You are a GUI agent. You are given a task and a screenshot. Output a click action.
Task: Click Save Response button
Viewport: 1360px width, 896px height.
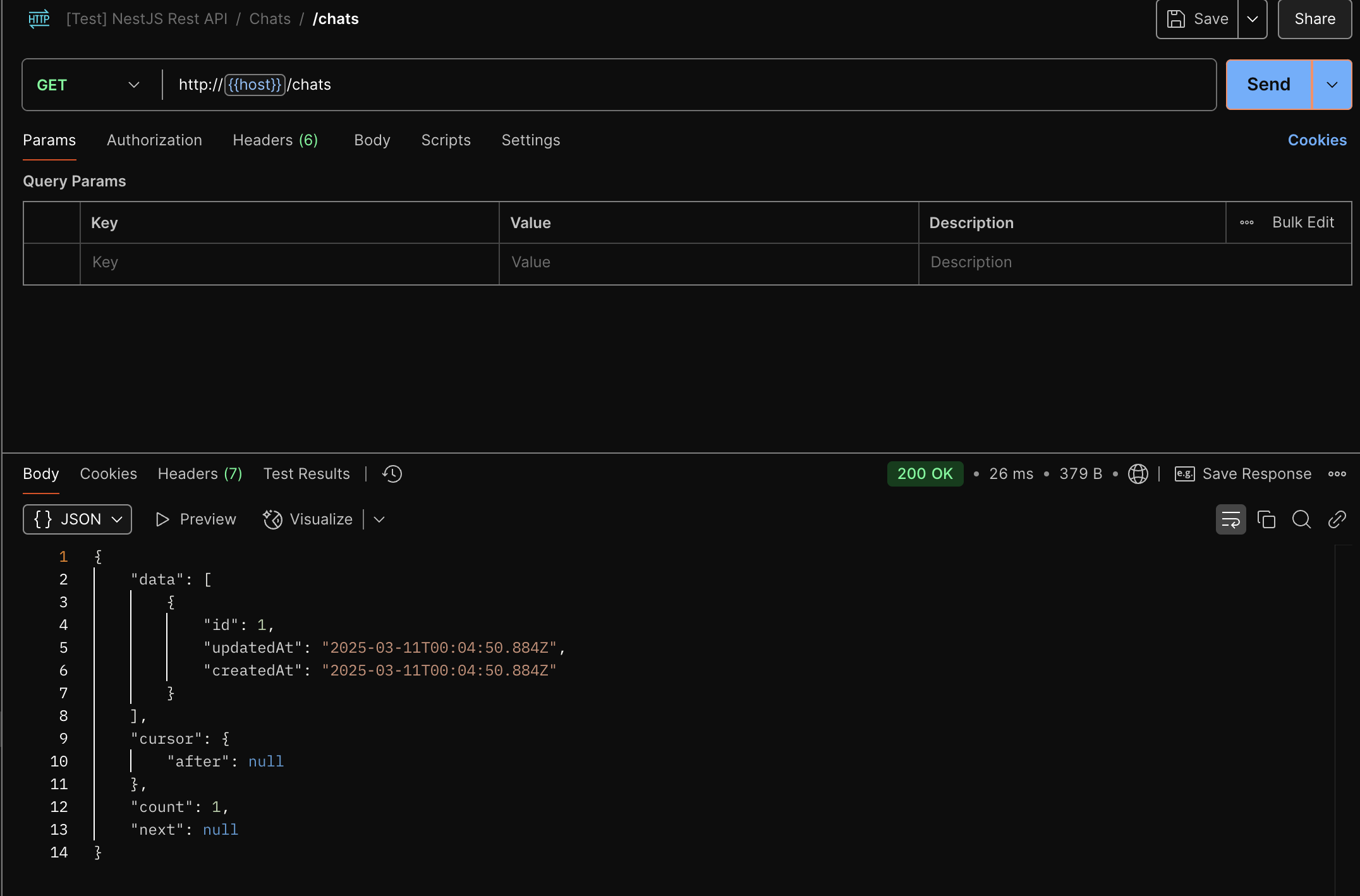(1243, 474)
